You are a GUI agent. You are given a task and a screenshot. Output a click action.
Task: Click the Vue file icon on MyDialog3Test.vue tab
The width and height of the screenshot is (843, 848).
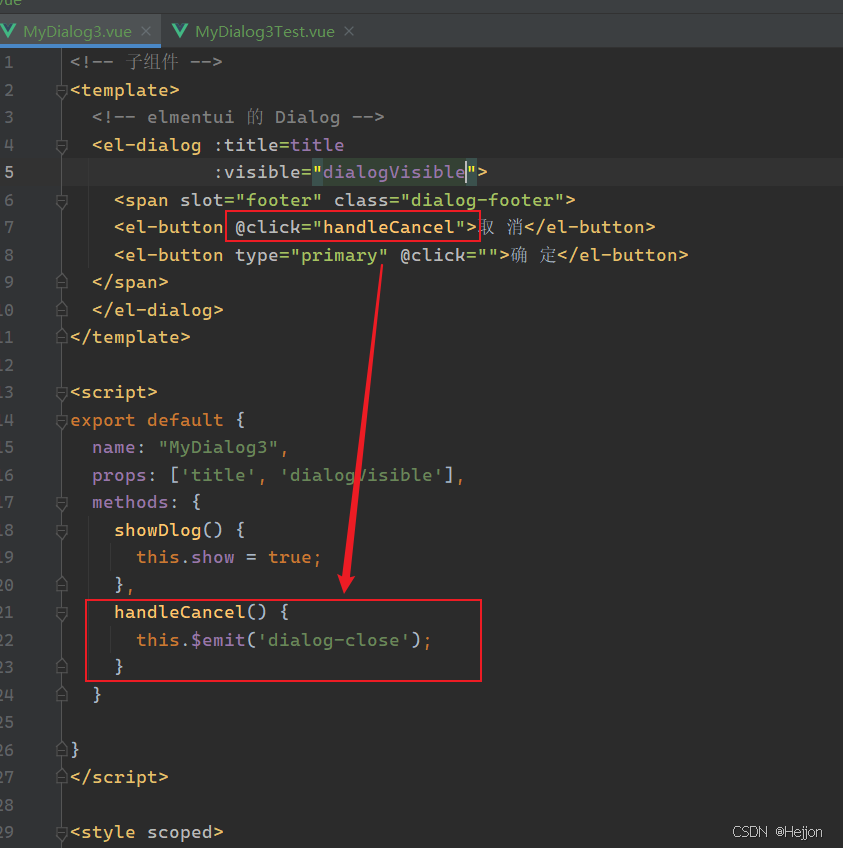pos(180,31)
